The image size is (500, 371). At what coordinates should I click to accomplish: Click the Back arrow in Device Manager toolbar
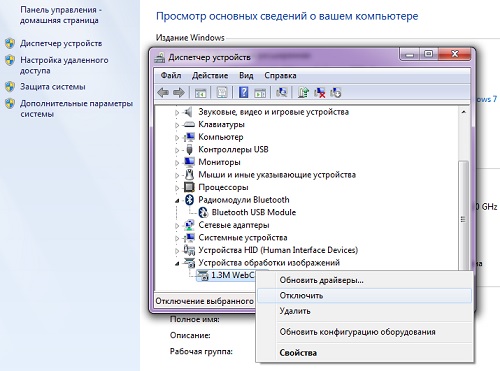(x=163, y=92)
